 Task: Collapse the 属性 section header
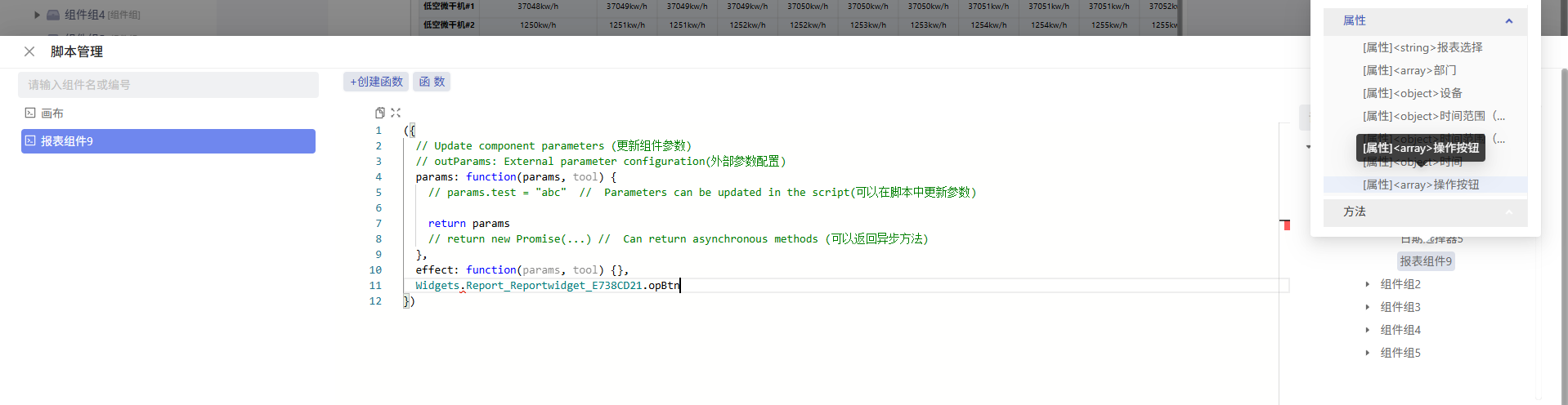(1508, 21)
